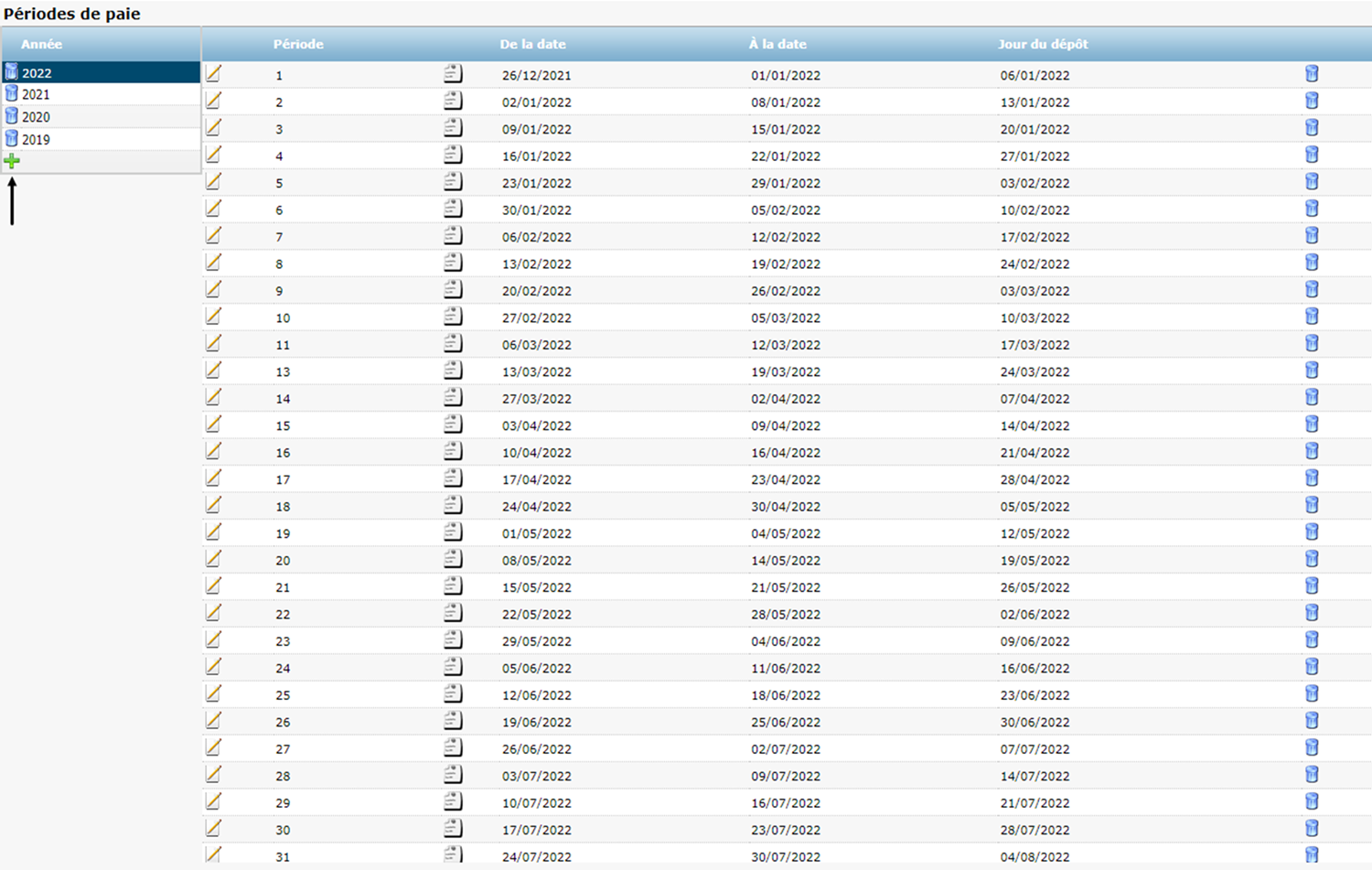Select year 2022 in the Année list
This screenshot has height=870, width=1372.
pos(37,73)
